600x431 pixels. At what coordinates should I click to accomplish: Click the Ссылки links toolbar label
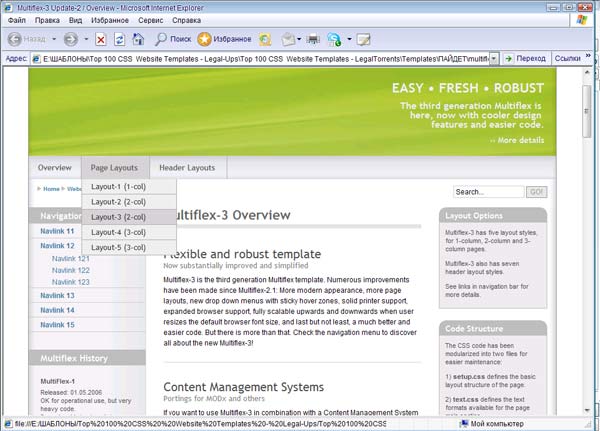pyautogui.click(x=567, y=59)
